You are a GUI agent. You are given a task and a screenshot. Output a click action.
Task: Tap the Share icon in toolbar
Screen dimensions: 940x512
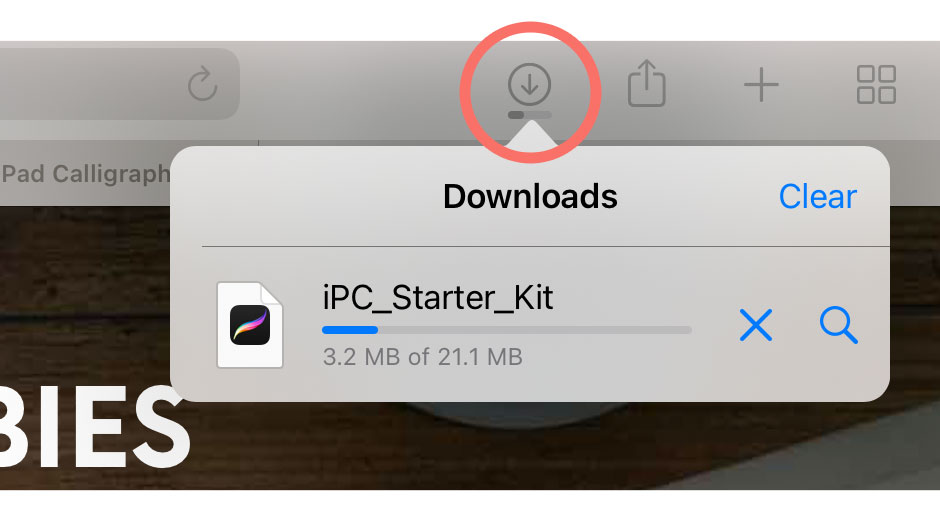coord(646,83)
